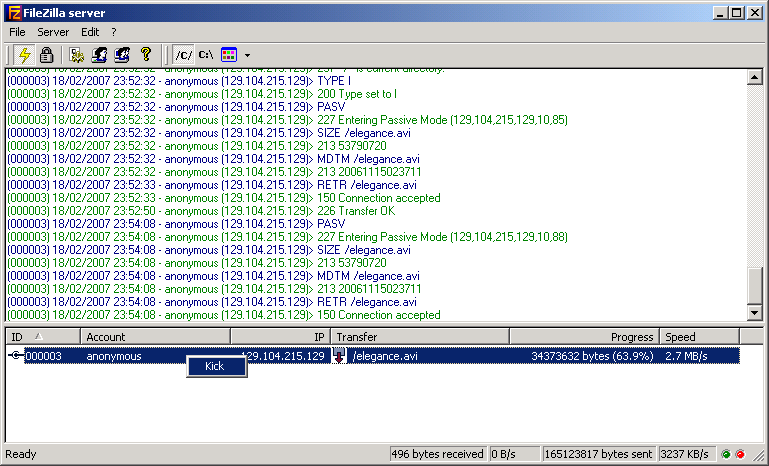Image resolution: width=769 pixels, height=466 pixels.
Task: Sort by Transfer column header
Action: click(x=420, y=337)
